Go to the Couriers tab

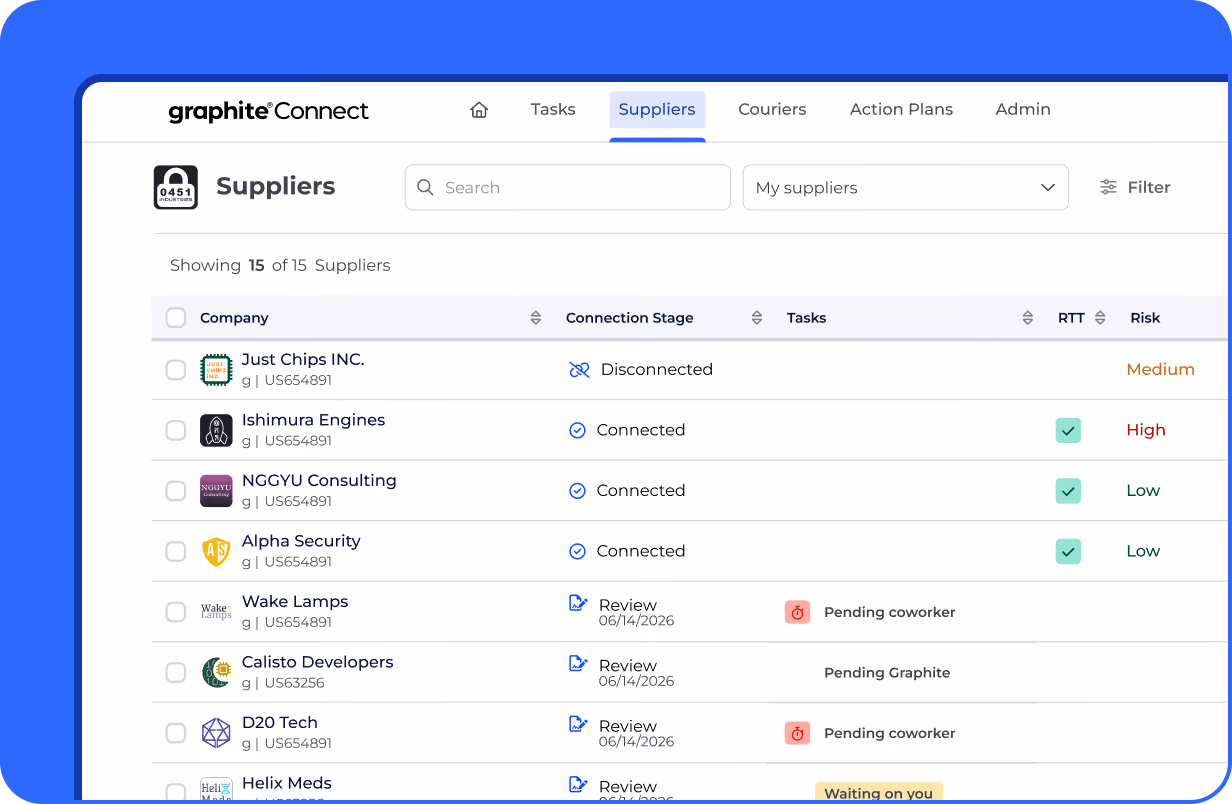point(772,110)
